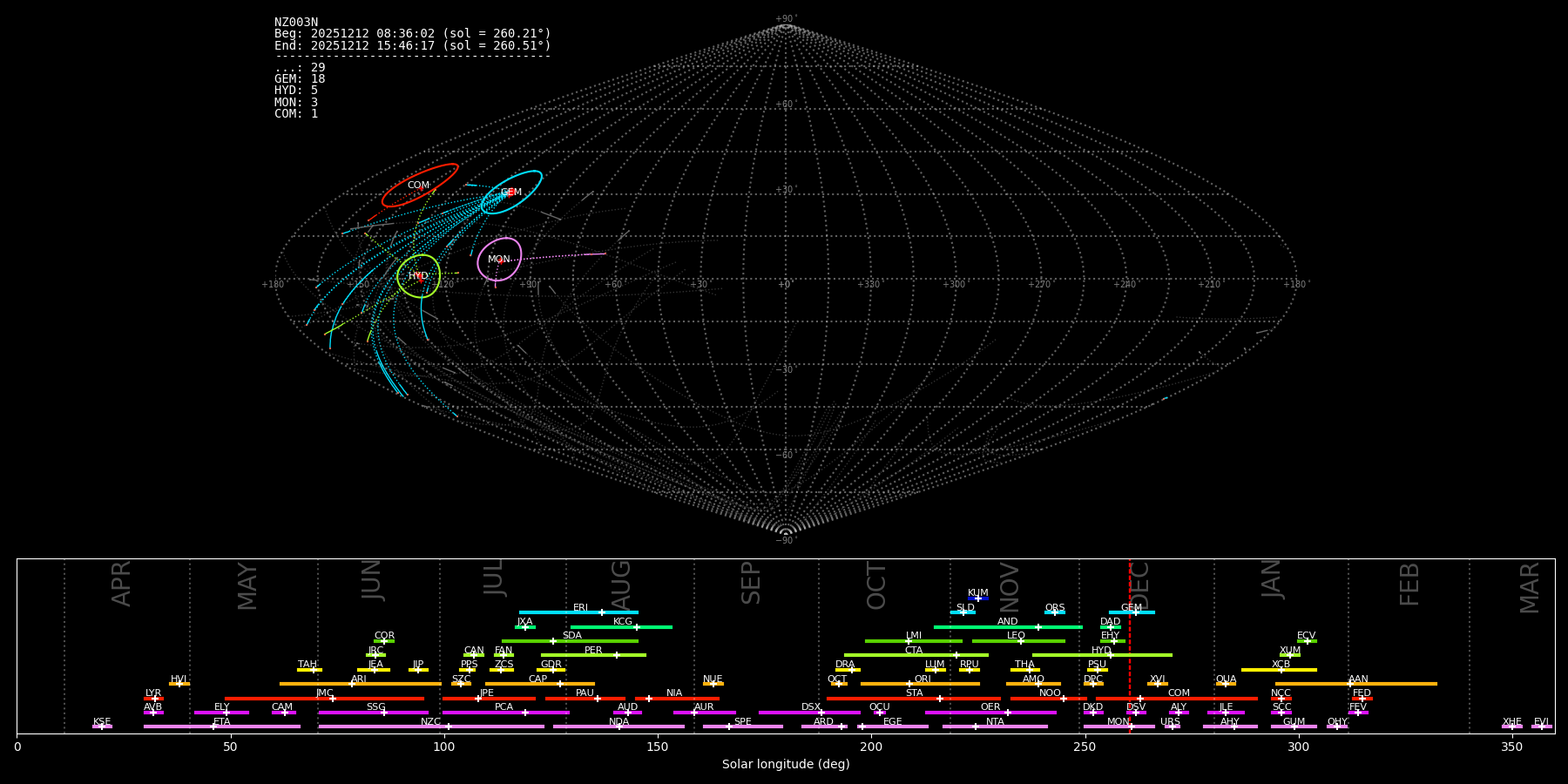This screenshot has width=1568, height=784.
Task: Click the COM label inside the red sky-map ellipse
Action: (419, 186)
